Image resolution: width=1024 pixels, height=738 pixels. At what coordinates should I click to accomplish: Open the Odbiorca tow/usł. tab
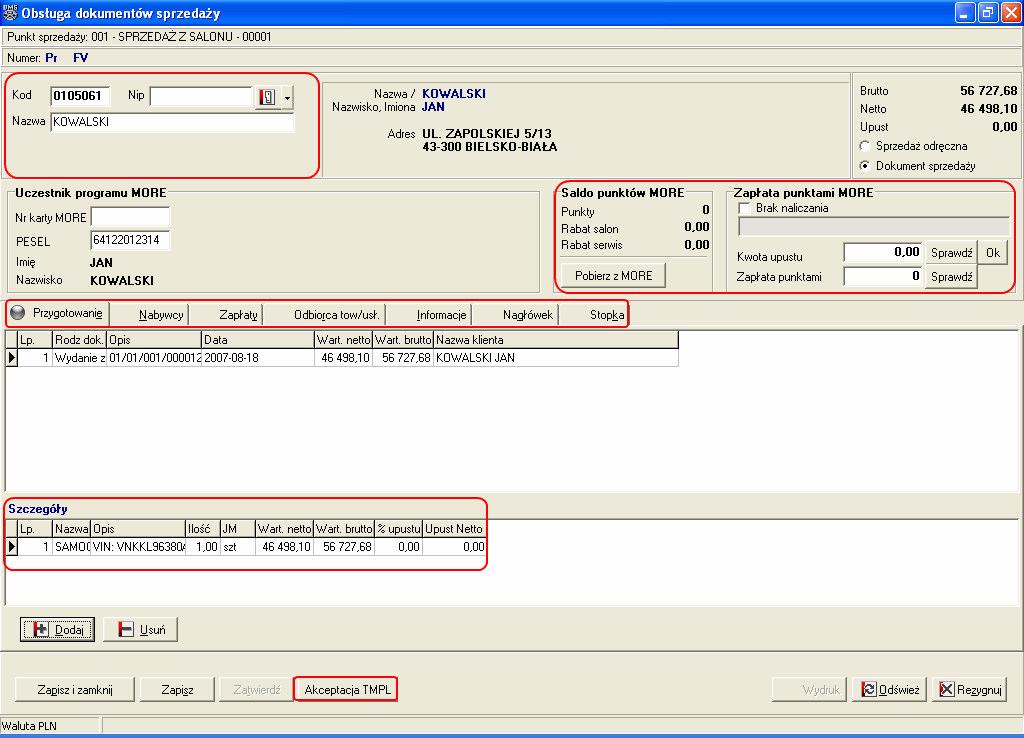pyautogui.click(x=336, y=315)
